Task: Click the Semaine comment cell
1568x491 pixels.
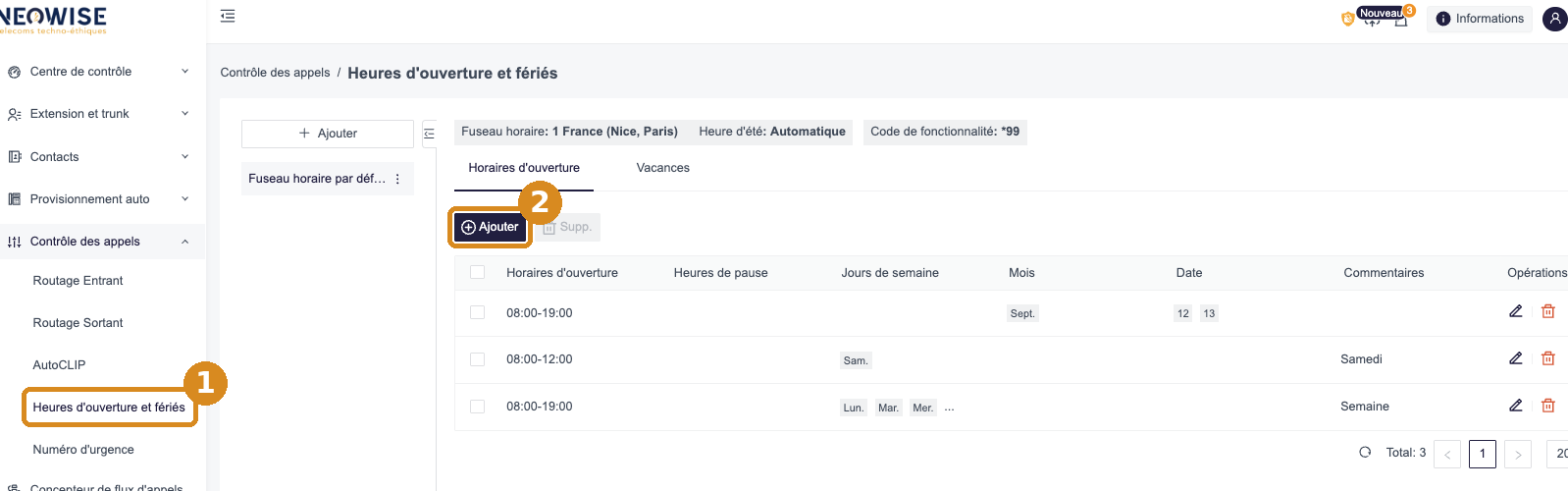Action: click(x=1365, y=407)
